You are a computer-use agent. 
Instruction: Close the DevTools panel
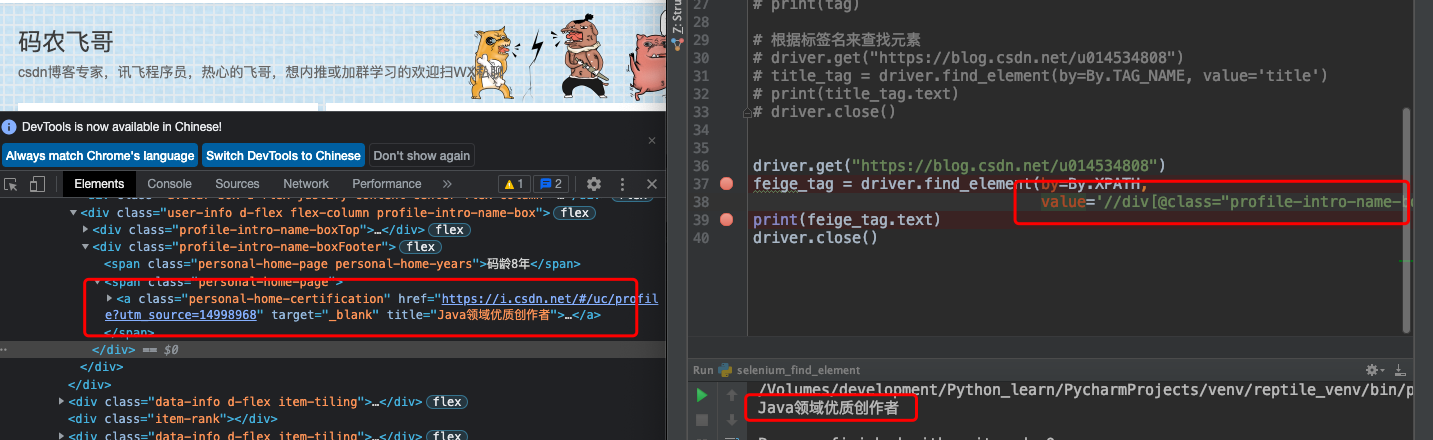(x=652, y=184)
